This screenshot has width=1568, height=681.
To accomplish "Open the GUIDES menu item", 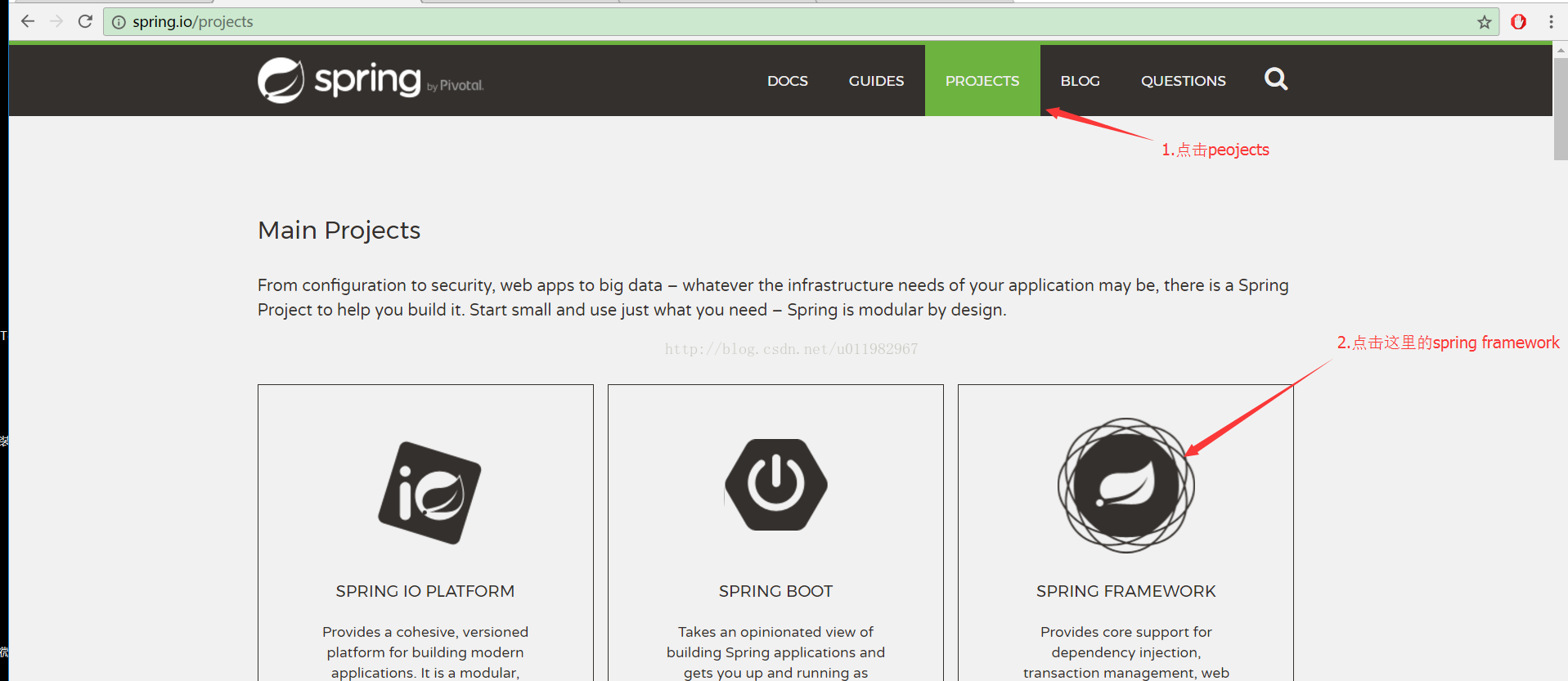I will 876,81.
